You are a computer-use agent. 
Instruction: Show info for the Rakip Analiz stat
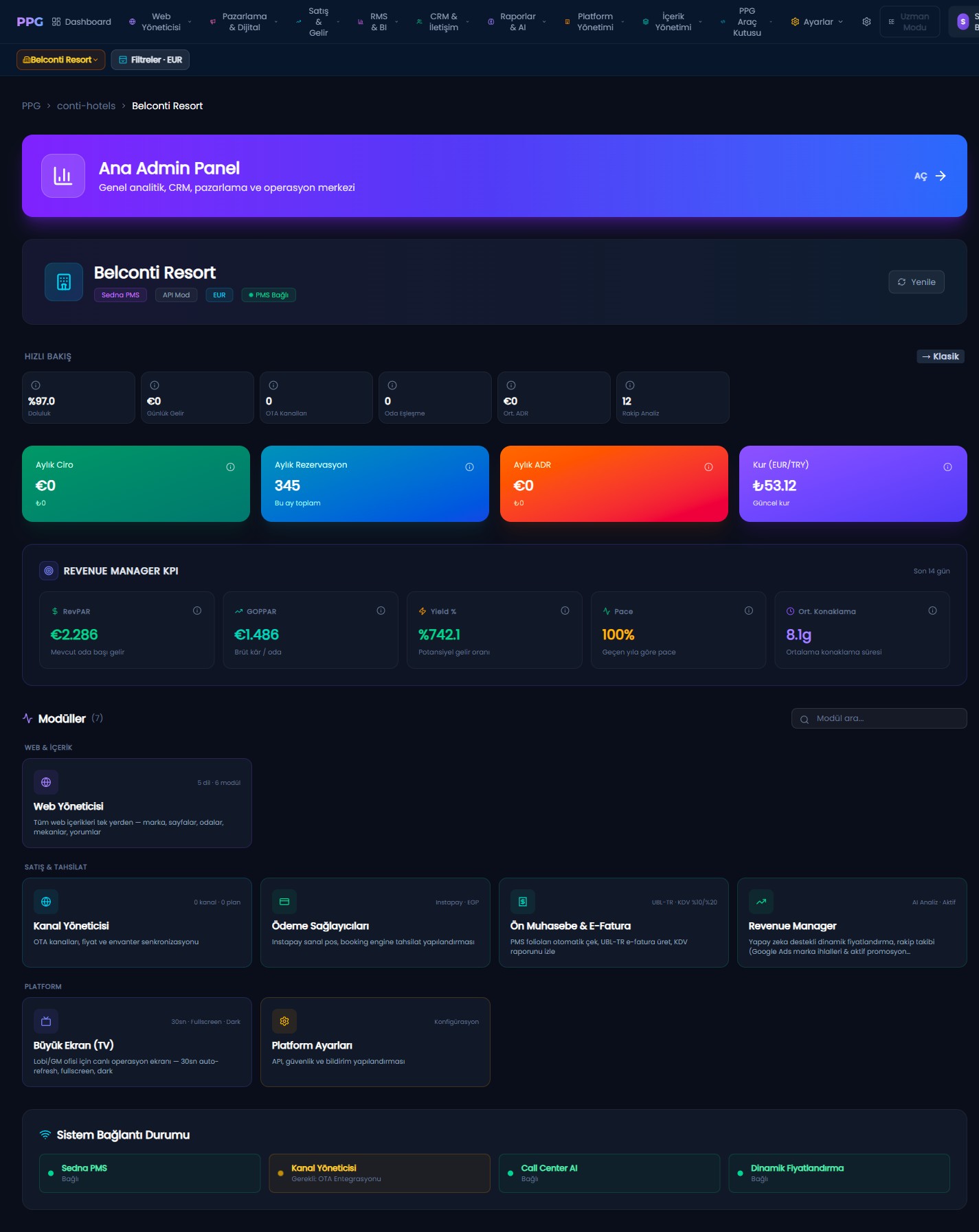point(630,385)
